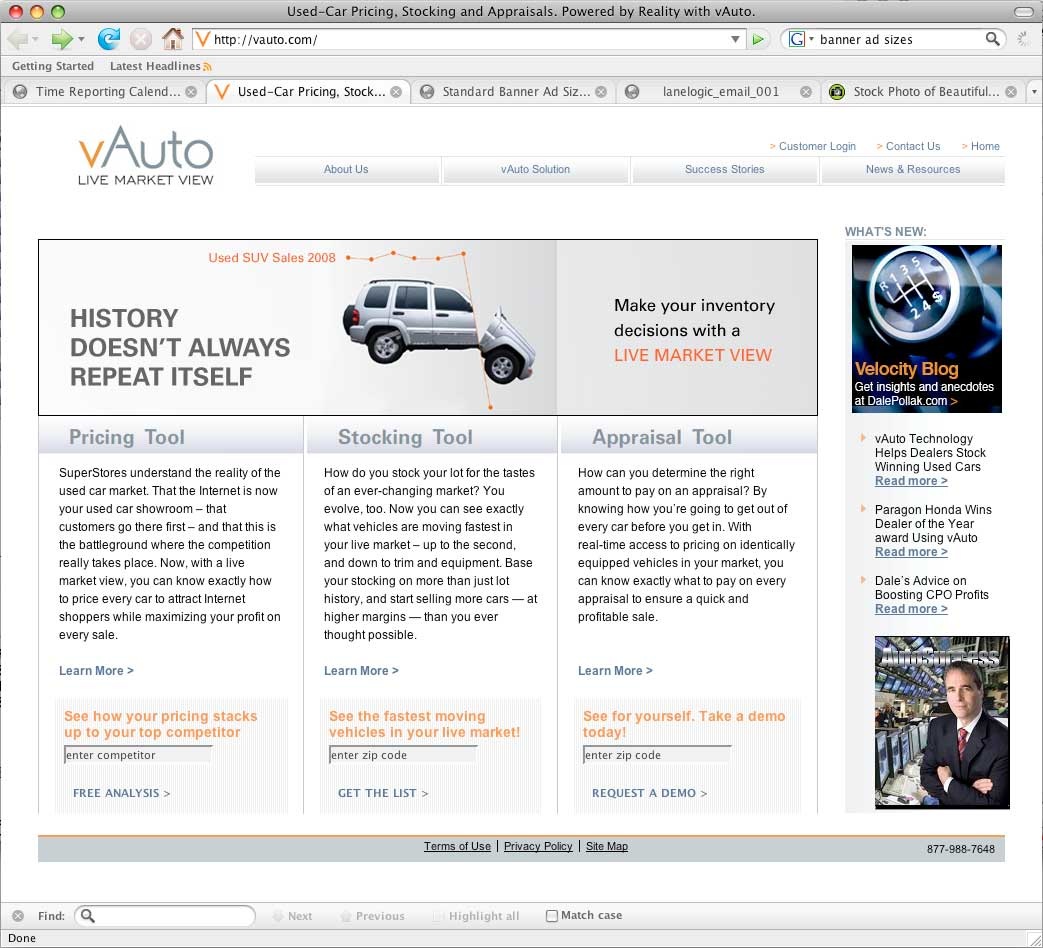
Task: Open the Success Stories navigation menu
Action: point(724,170)
